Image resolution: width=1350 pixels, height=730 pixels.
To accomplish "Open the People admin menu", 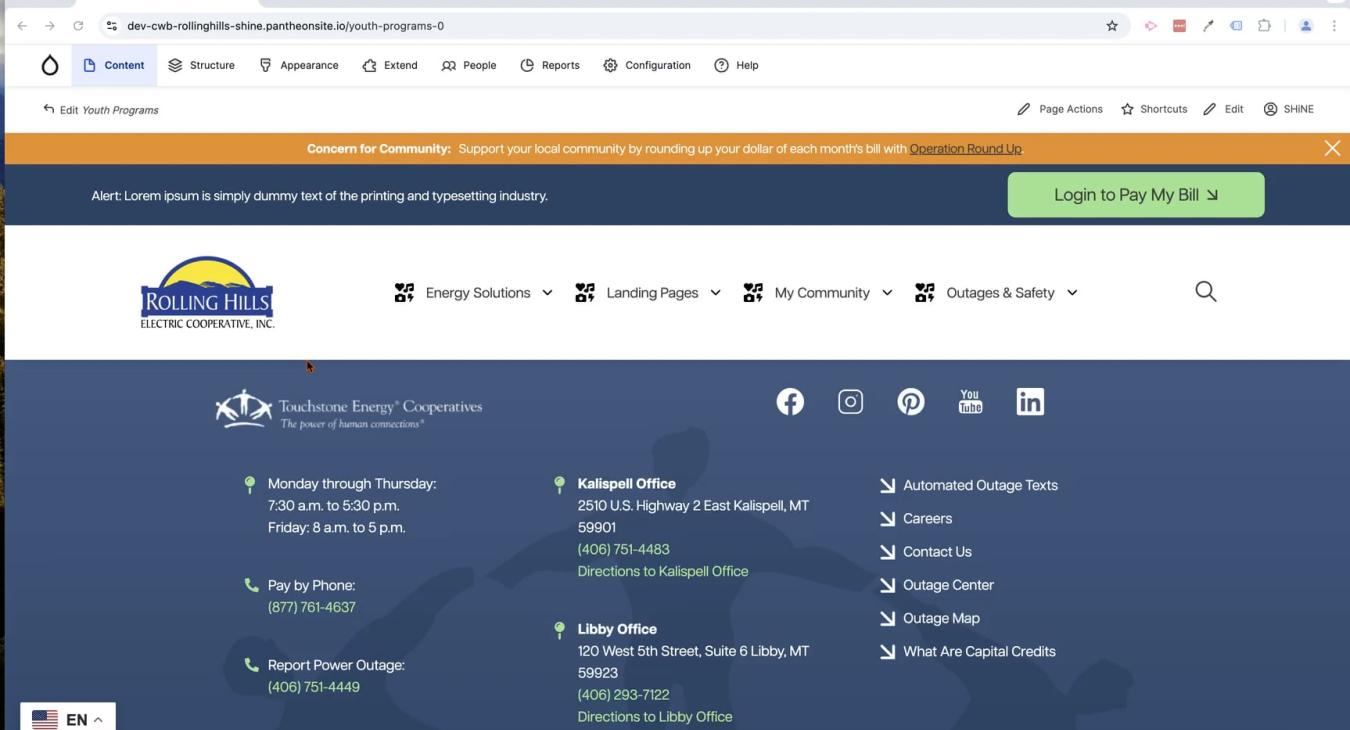I will pyautogui.click(x=469, y=65).
